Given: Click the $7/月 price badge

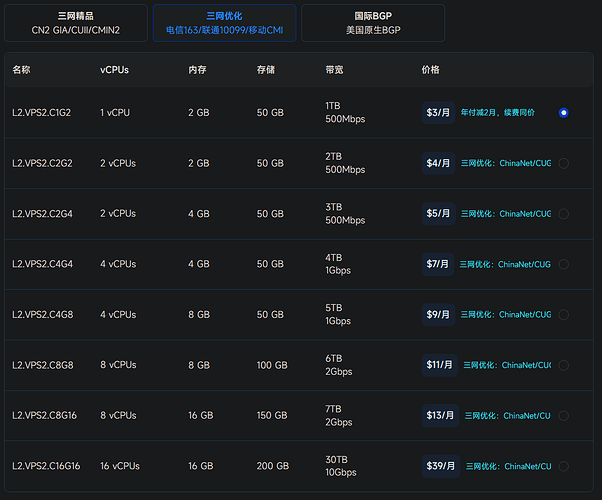Looking at the screenshot, I should (438, 264).
